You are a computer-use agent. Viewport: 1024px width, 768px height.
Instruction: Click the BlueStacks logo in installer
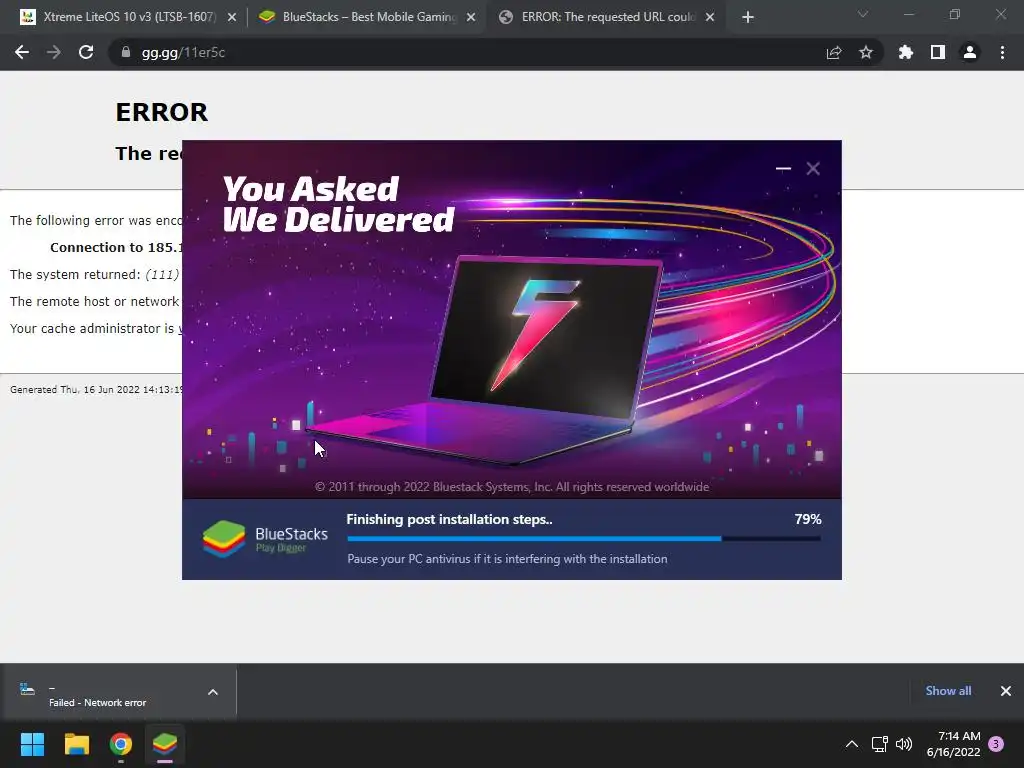pos(224,539)
